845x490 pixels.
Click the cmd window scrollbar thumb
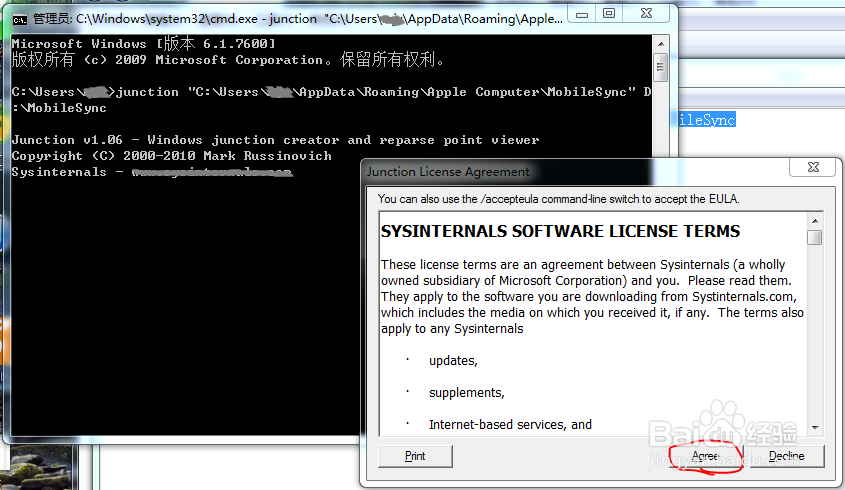click(x=661, y=67)
